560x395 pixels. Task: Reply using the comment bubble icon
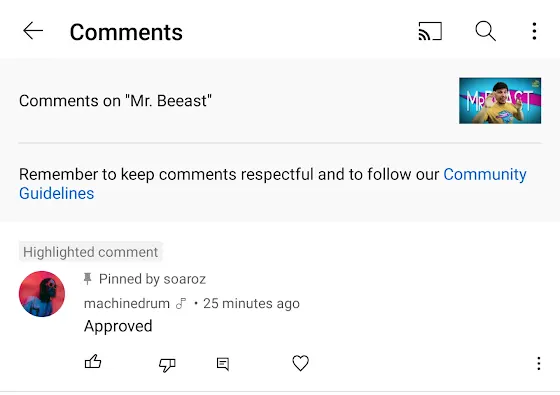223,364
